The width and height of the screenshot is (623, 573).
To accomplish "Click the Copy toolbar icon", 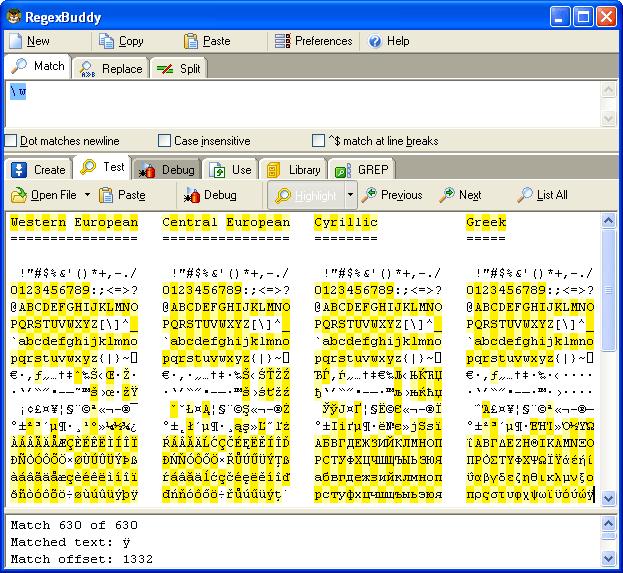I will click(106, 41).
